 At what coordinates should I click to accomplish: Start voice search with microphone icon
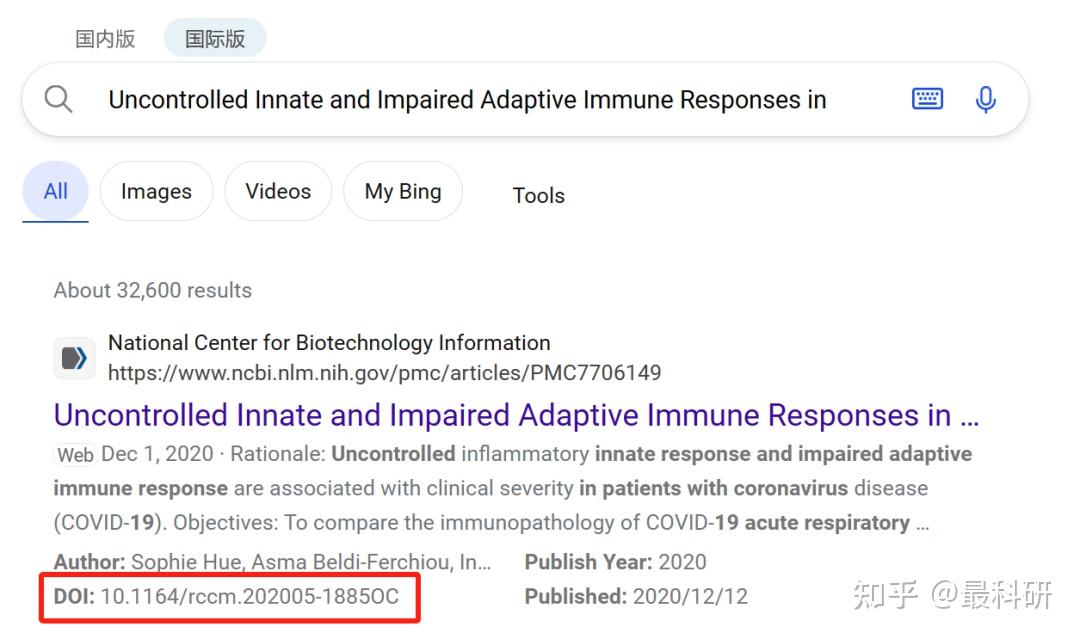985,99
